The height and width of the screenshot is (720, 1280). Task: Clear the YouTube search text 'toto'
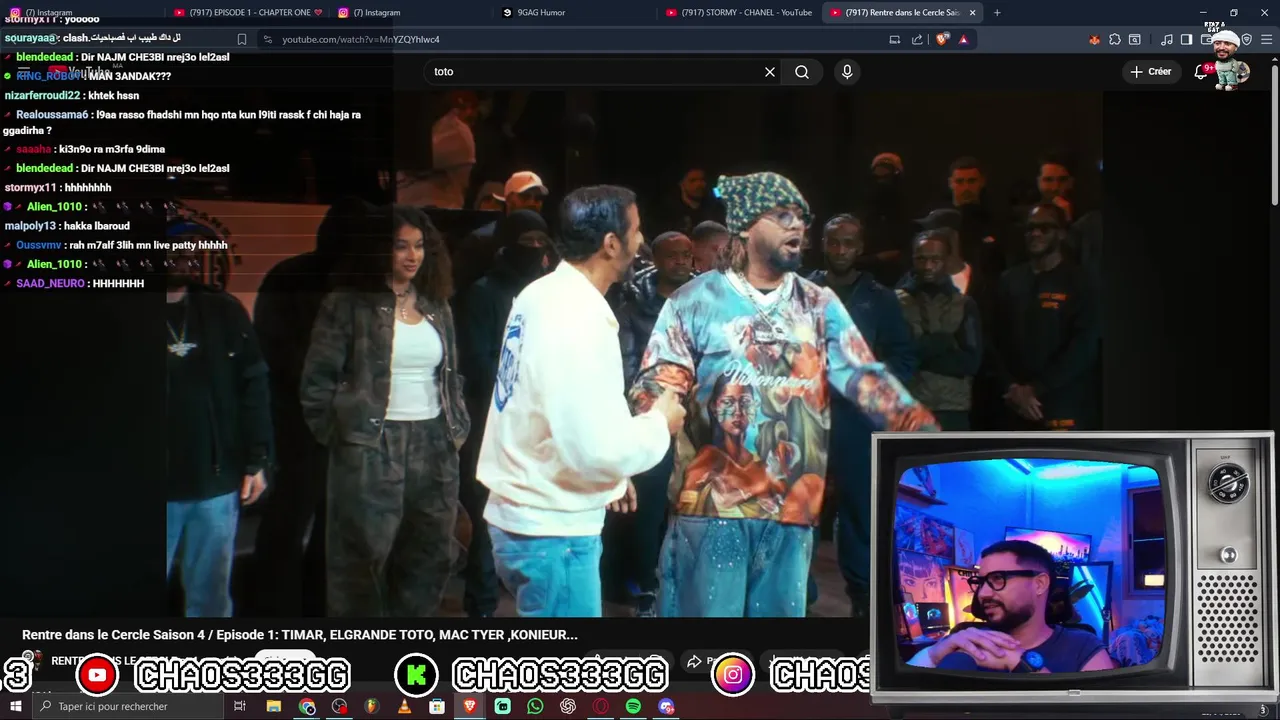tap(770, 72)
